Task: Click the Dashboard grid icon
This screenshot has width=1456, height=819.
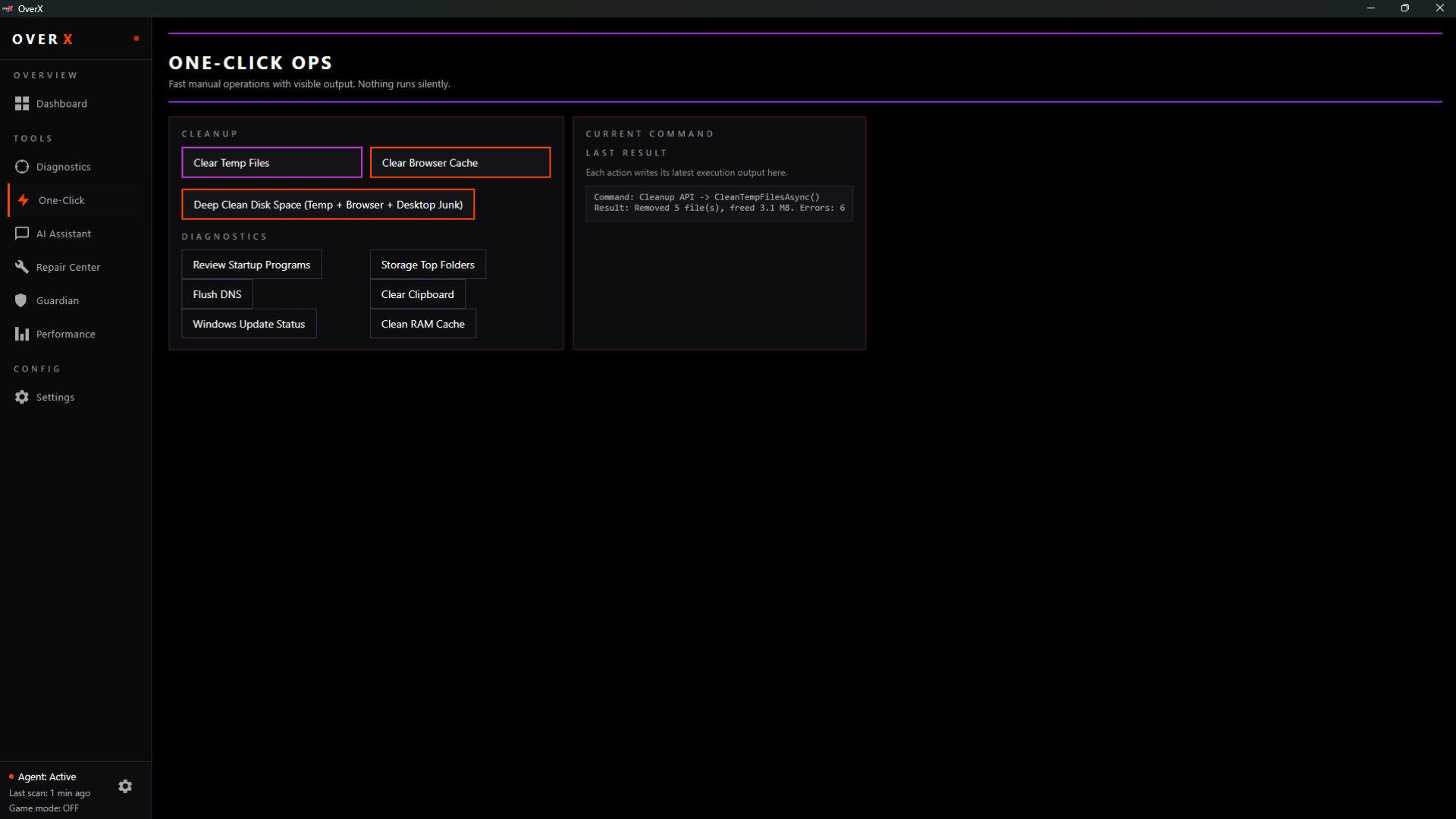Action: click(22, 104)
